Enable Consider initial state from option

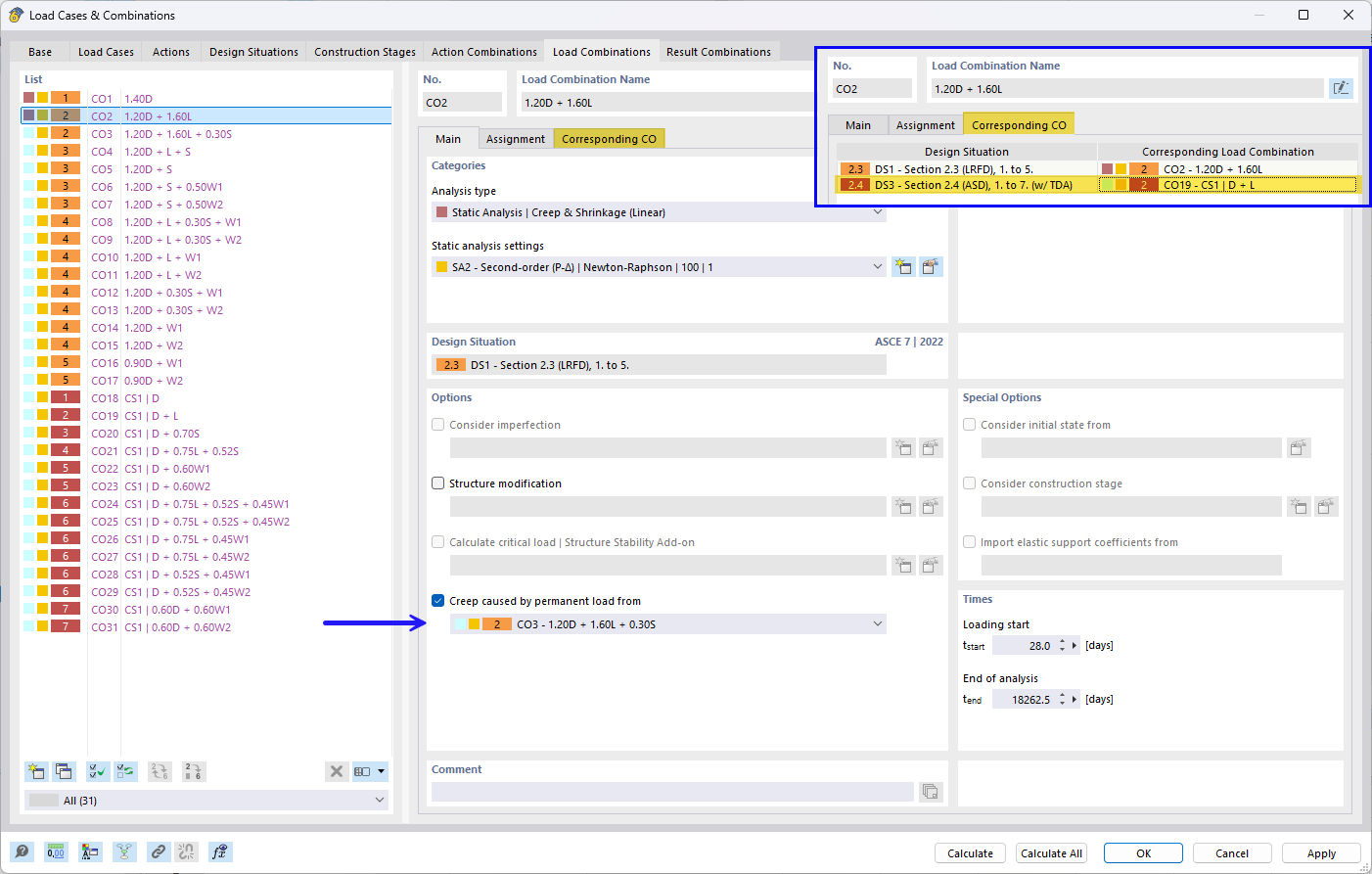(x=969, y=424)
